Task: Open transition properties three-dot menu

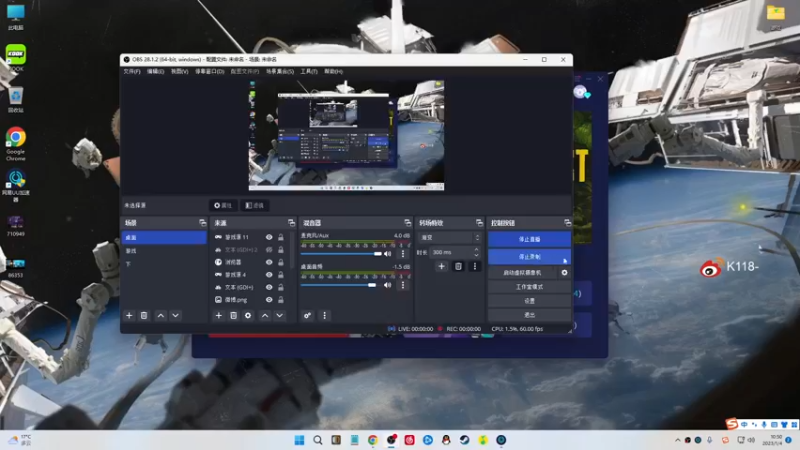Action: 475,266
